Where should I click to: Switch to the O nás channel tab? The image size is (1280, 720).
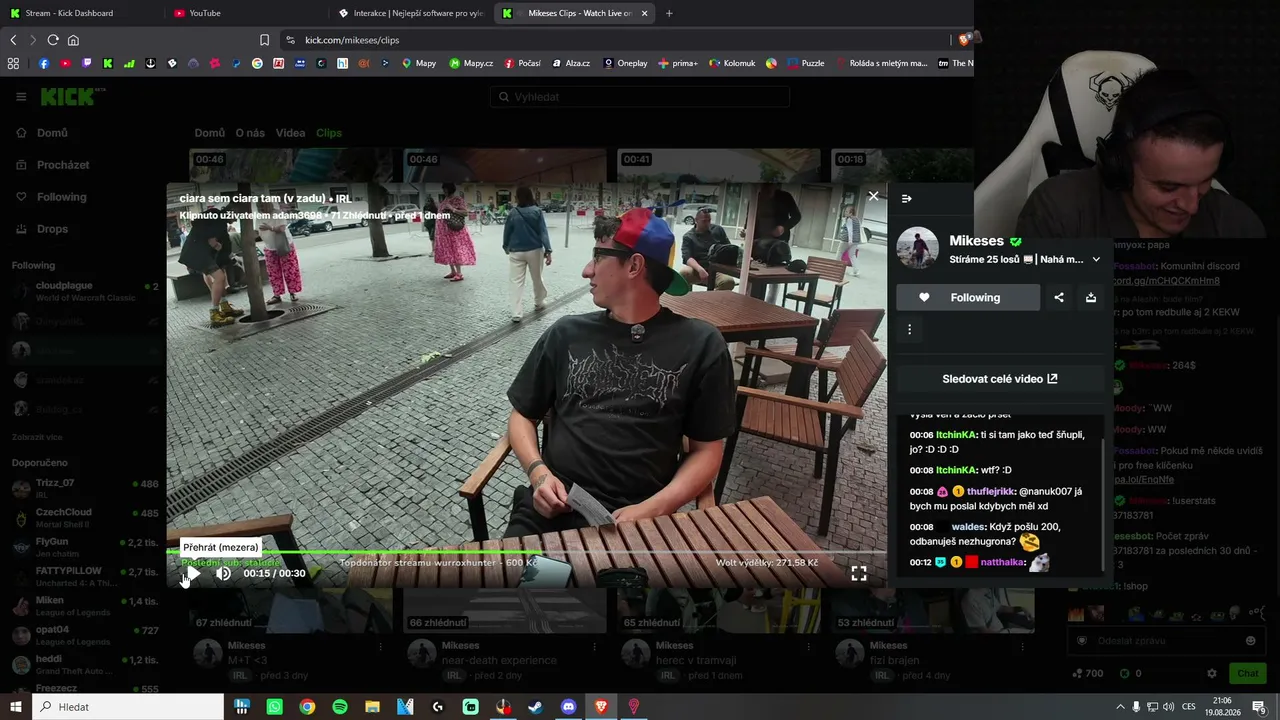pyautogui.click(x=250, y=133)
